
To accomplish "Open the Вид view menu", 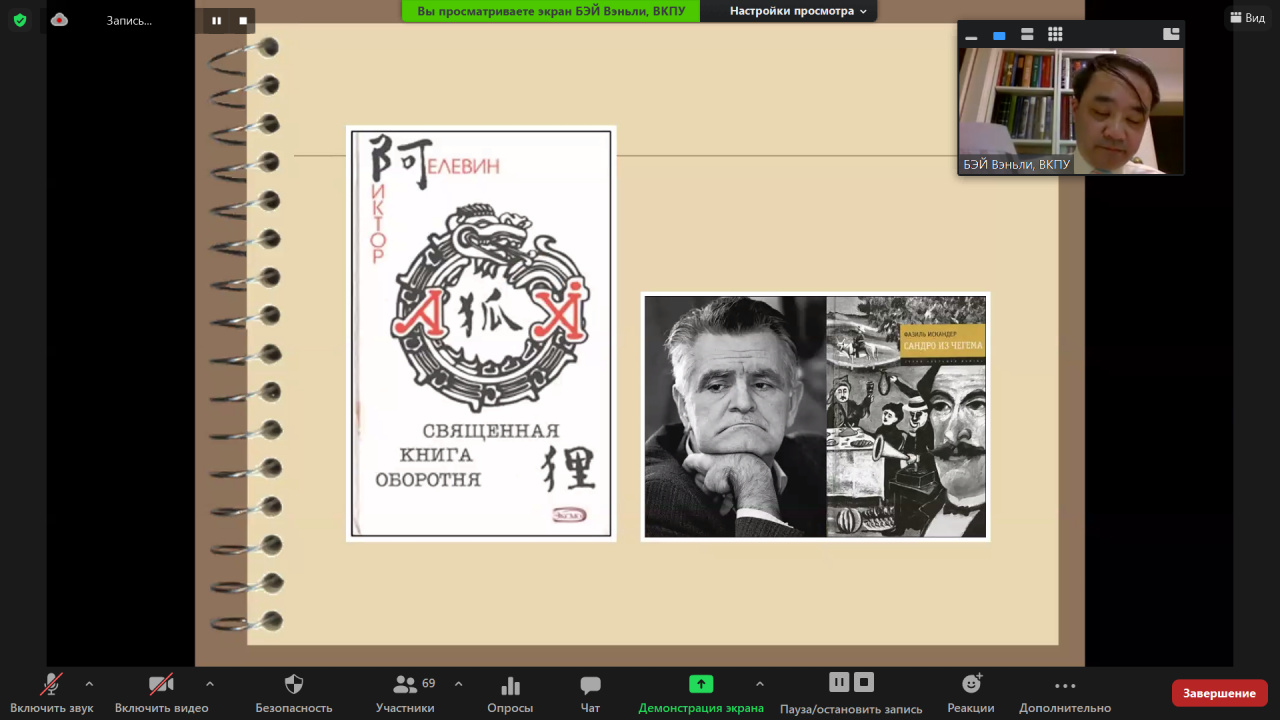I will point(1247,18).
